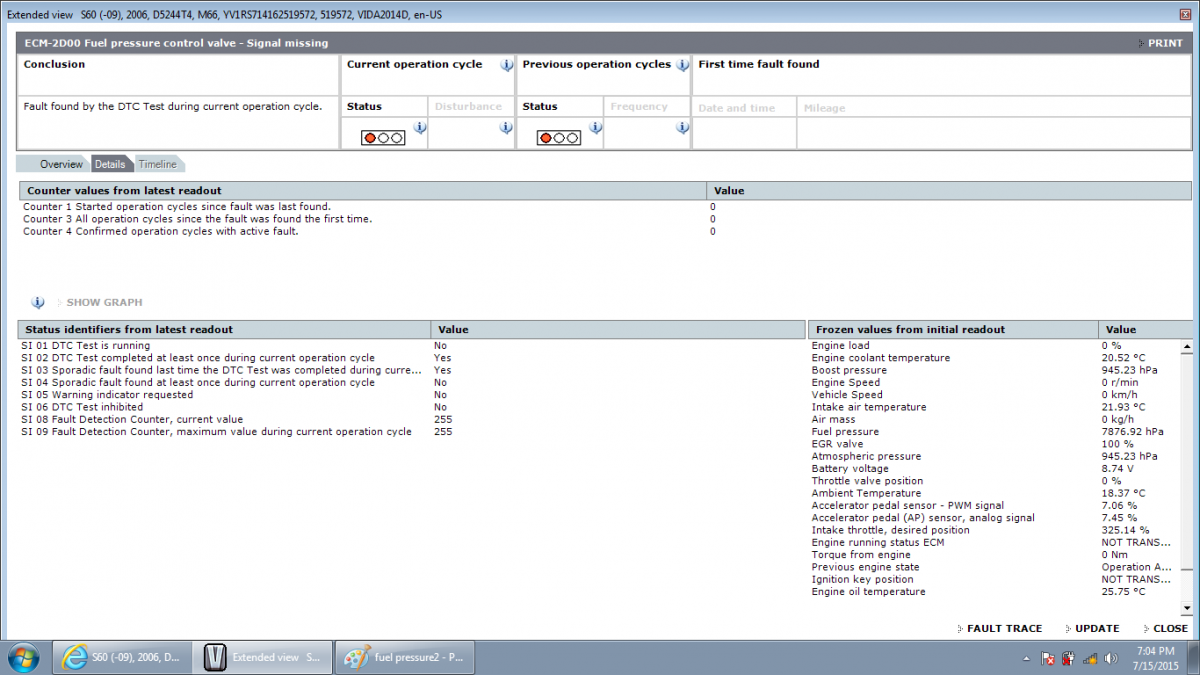Screen dimensions: 1200x675
Task: Open the Action Center flag tray icon
Action: 1049,658
